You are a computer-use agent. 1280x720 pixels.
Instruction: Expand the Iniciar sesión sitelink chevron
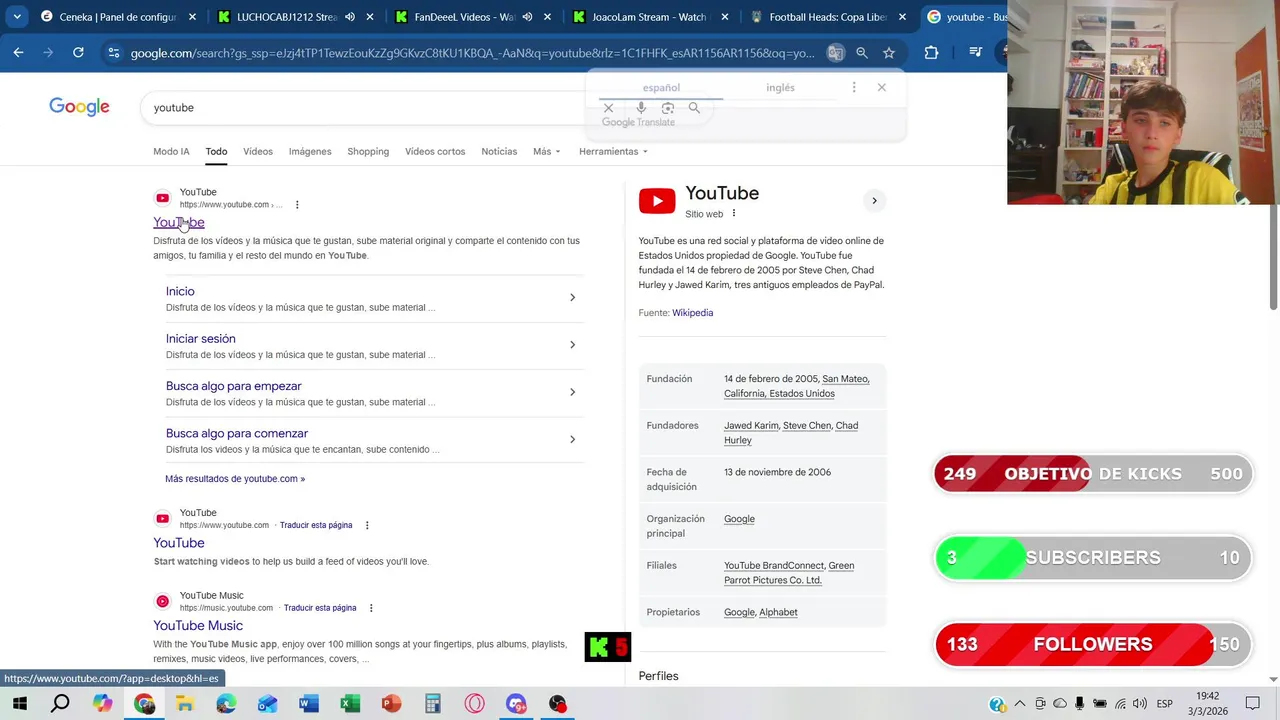tap(572, 345)
